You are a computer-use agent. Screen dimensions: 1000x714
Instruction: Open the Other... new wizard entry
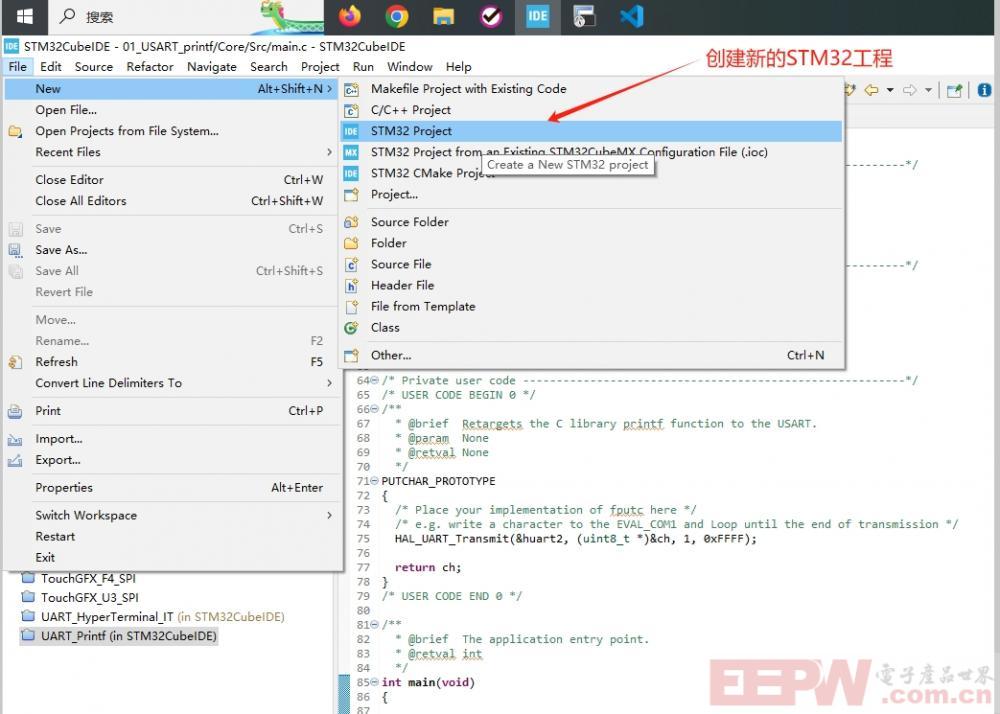(591, 355)
